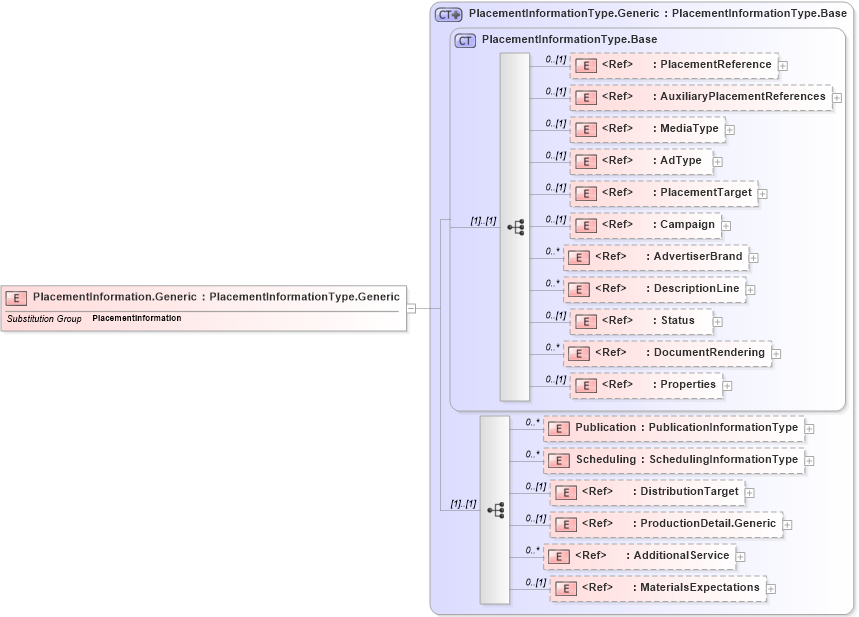The width and height of the screenshot is (859, 617).
Task: Click the E icon of the Publication element
Action: 559,428
